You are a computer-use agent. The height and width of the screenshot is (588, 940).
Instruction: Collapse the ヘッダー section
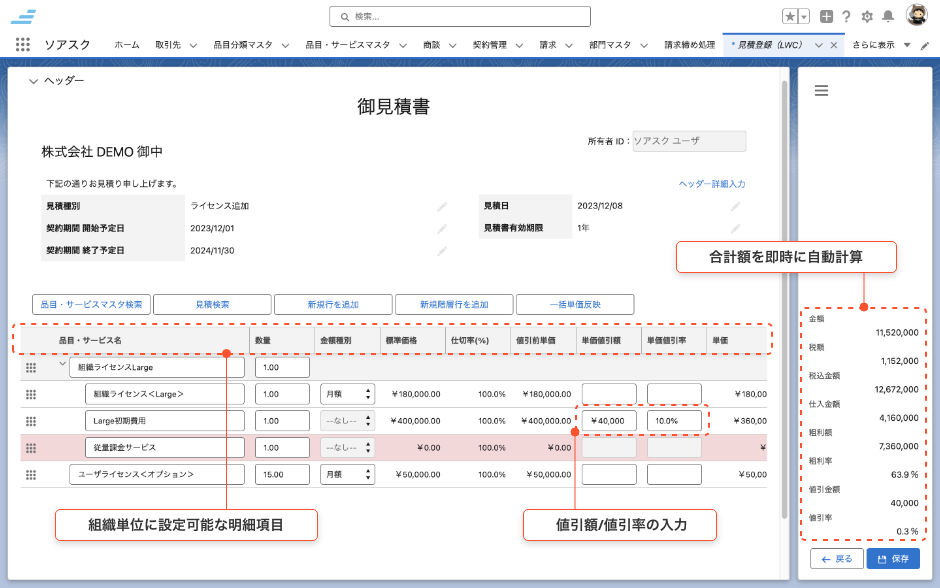click(33, 80)
